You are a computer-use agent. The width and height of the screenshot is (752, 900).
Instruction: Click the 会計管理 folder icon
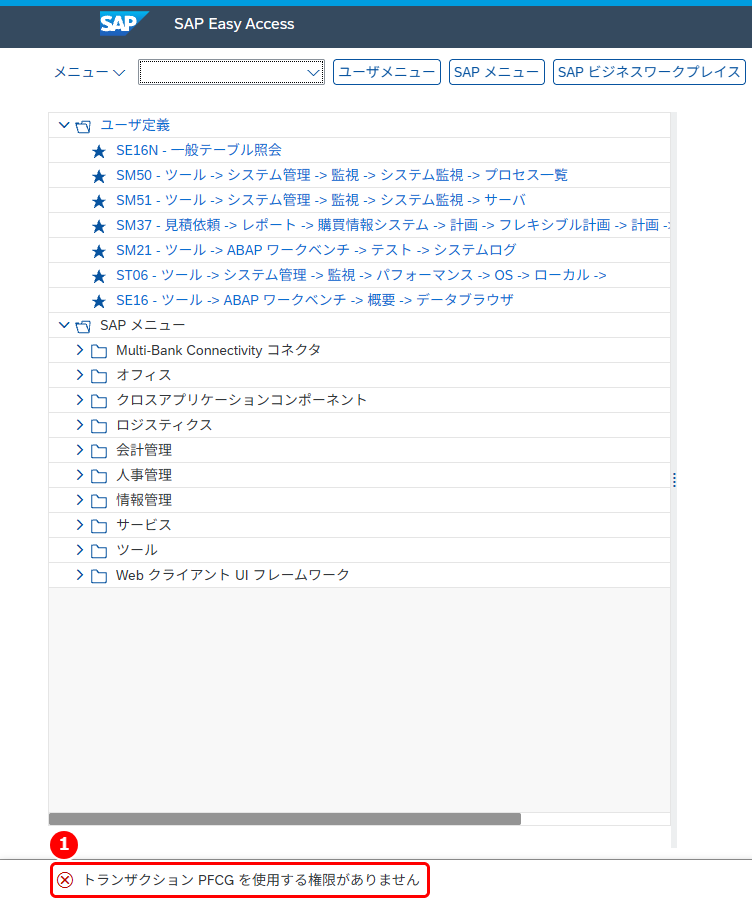(x=99, y=451)
